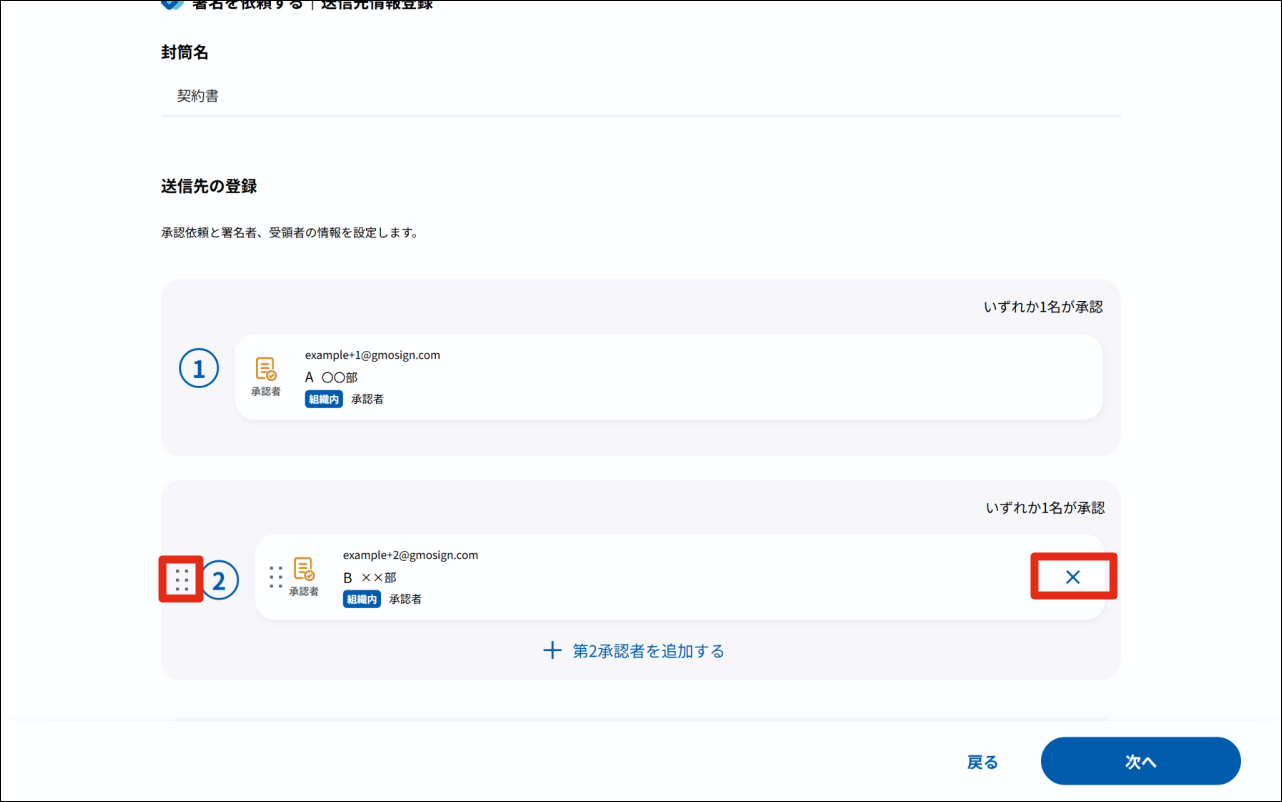Grab the group 2 drag handle dots
This screenshot has height=802, width=1282.
(x=181, y=580)
